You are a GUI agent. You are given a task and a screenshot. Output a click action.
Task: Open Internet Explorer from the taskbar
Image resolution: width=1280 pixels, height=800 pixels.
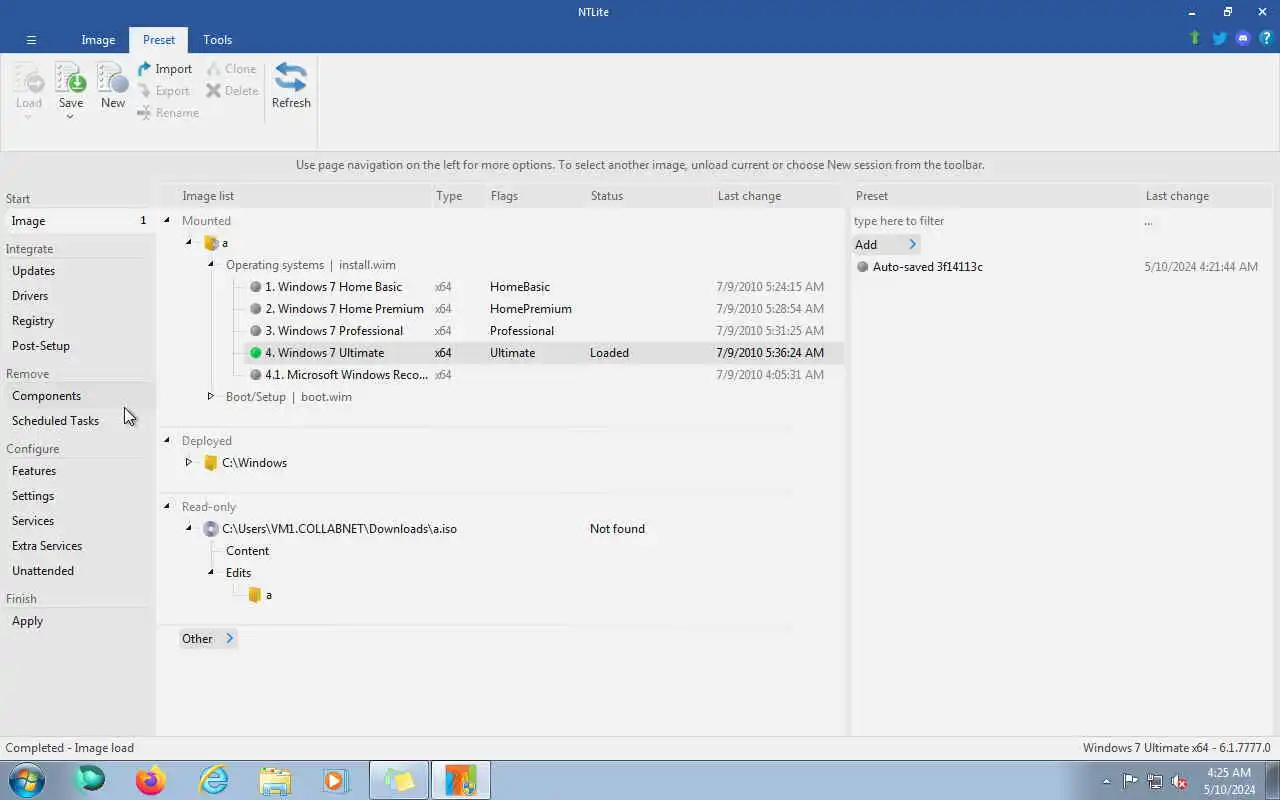213,780
